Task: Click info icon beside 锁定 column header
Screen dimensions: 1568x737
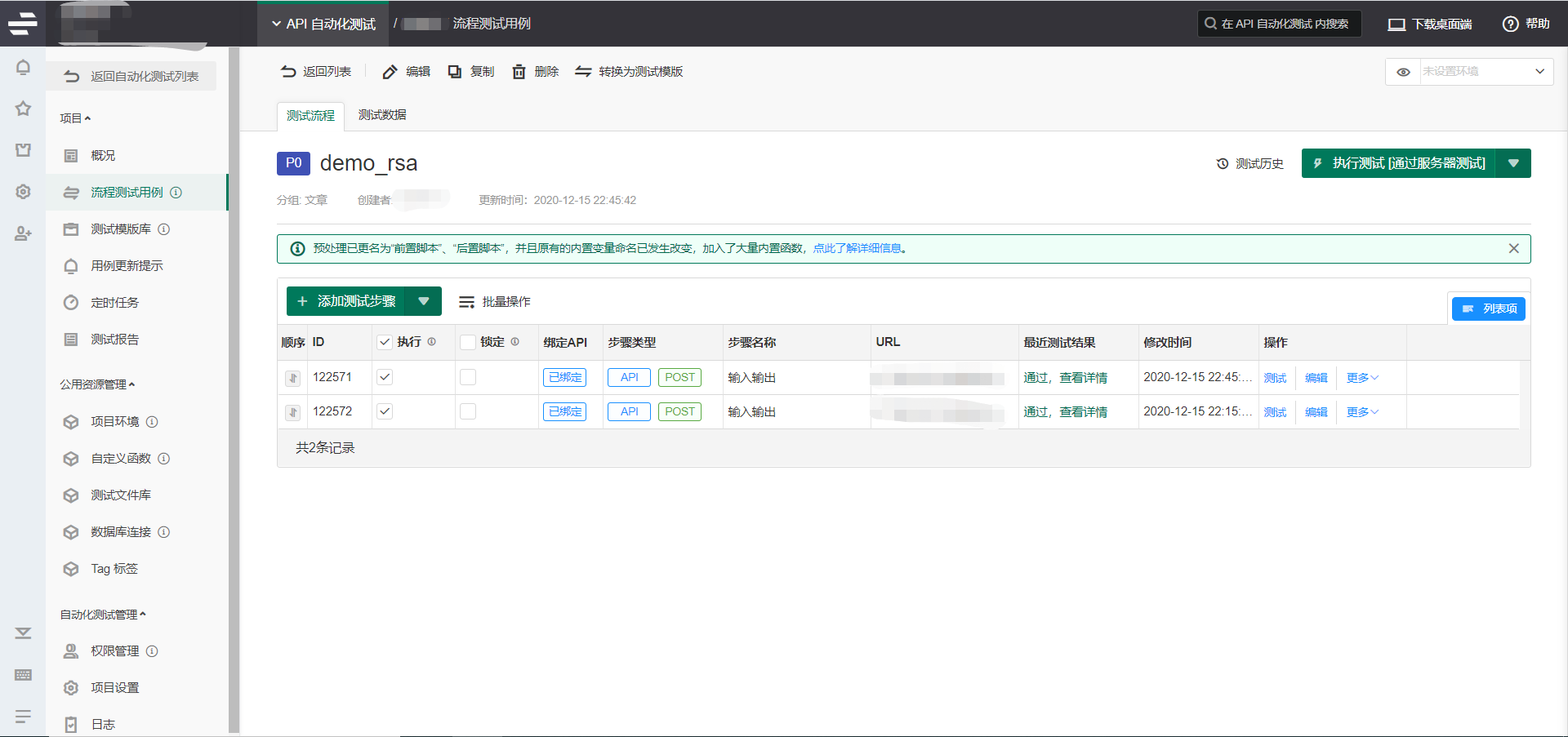Action: [x=515, y=342]
